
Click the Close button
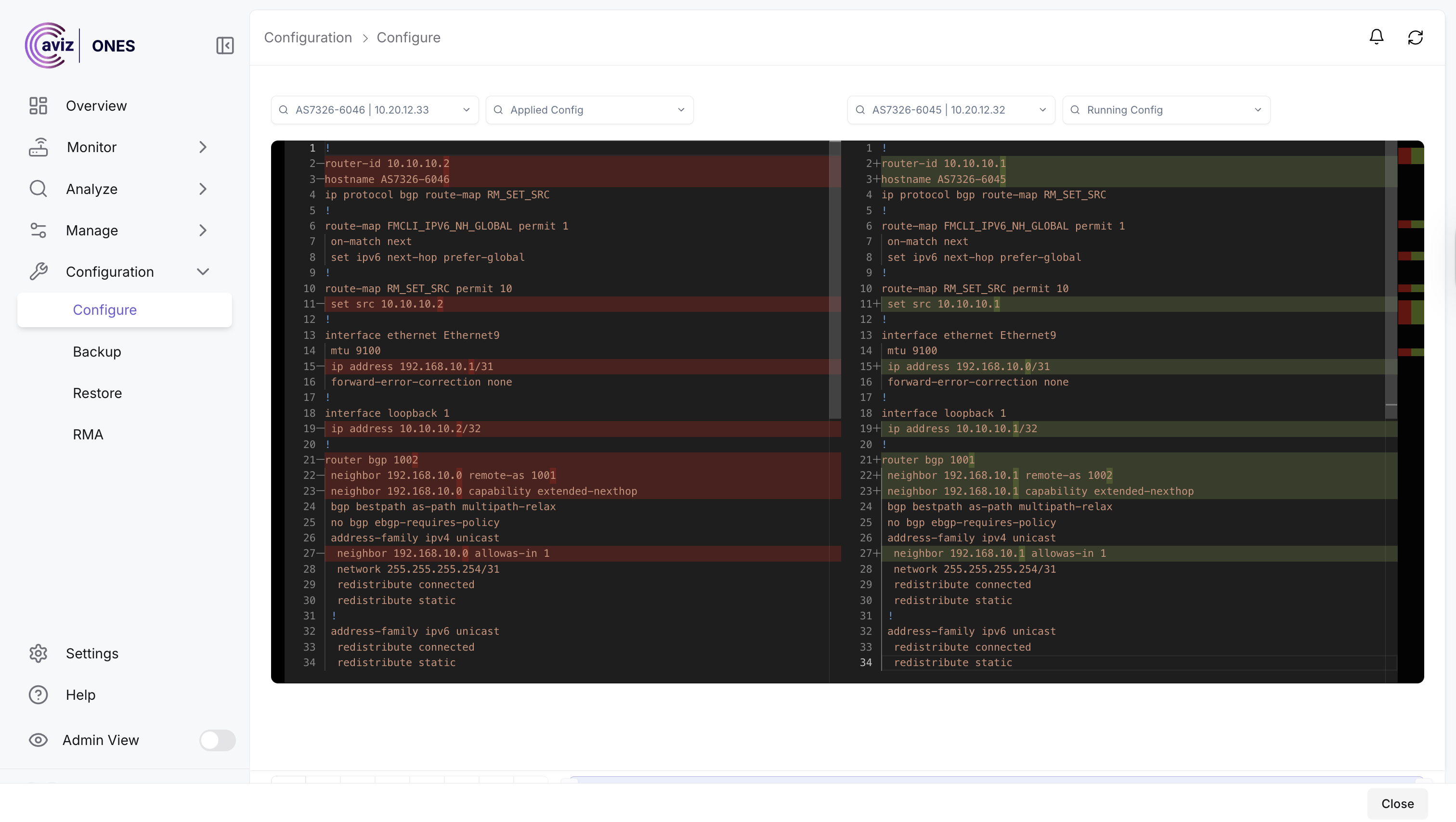tap(1397, 803)
